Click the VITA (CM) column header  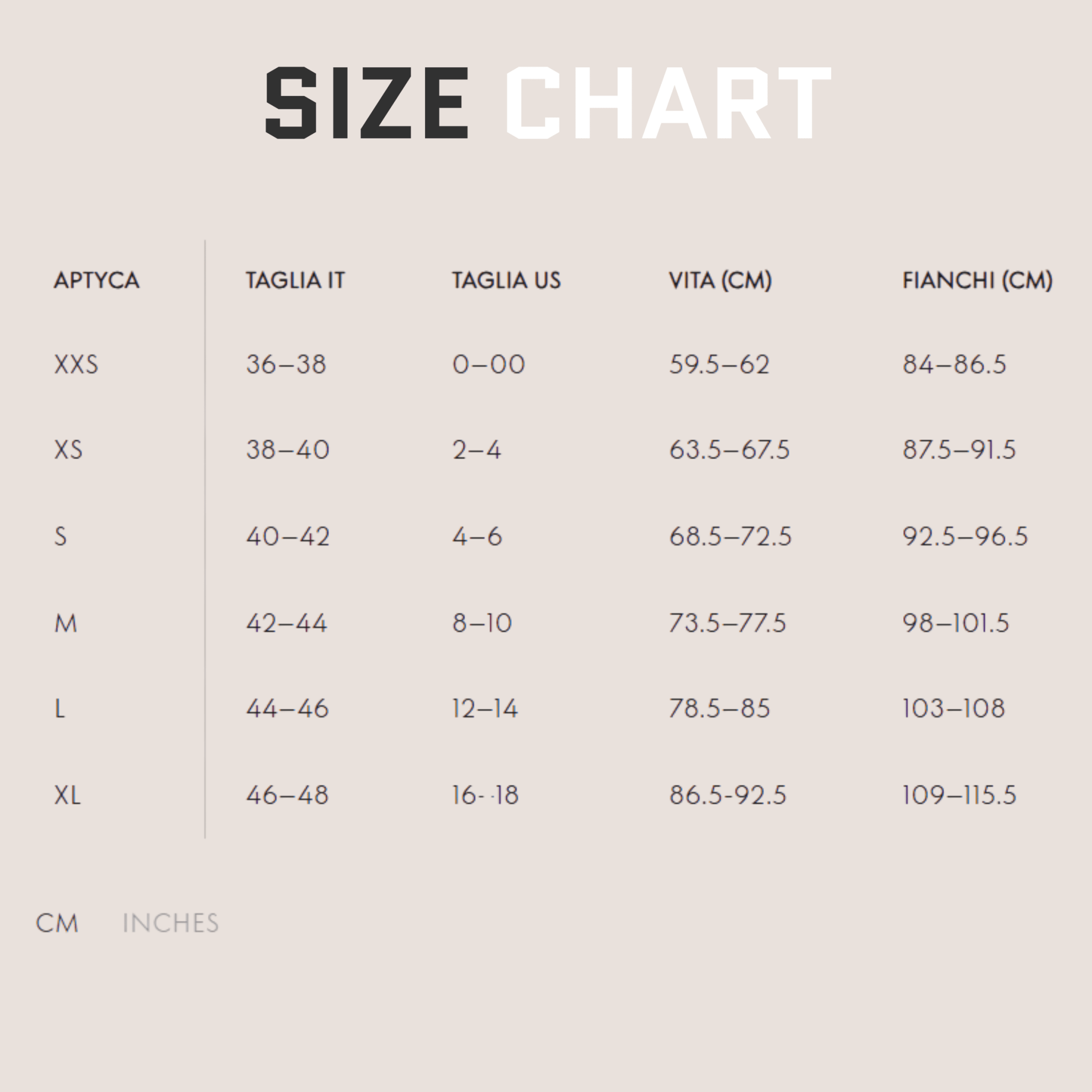coord(720,280)
